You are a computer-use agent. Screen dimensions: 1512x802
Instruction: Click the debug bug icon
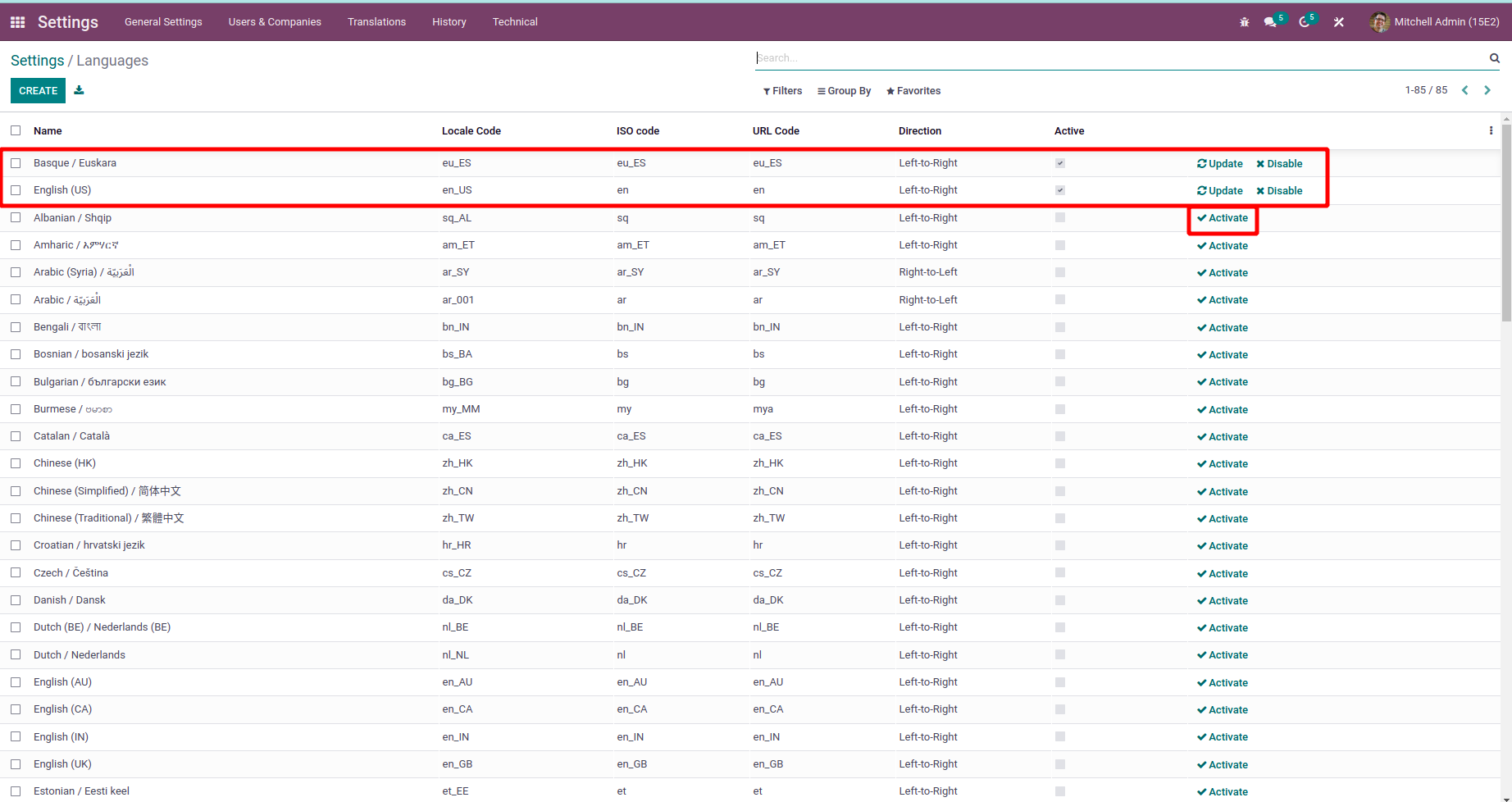(1245, 22)
